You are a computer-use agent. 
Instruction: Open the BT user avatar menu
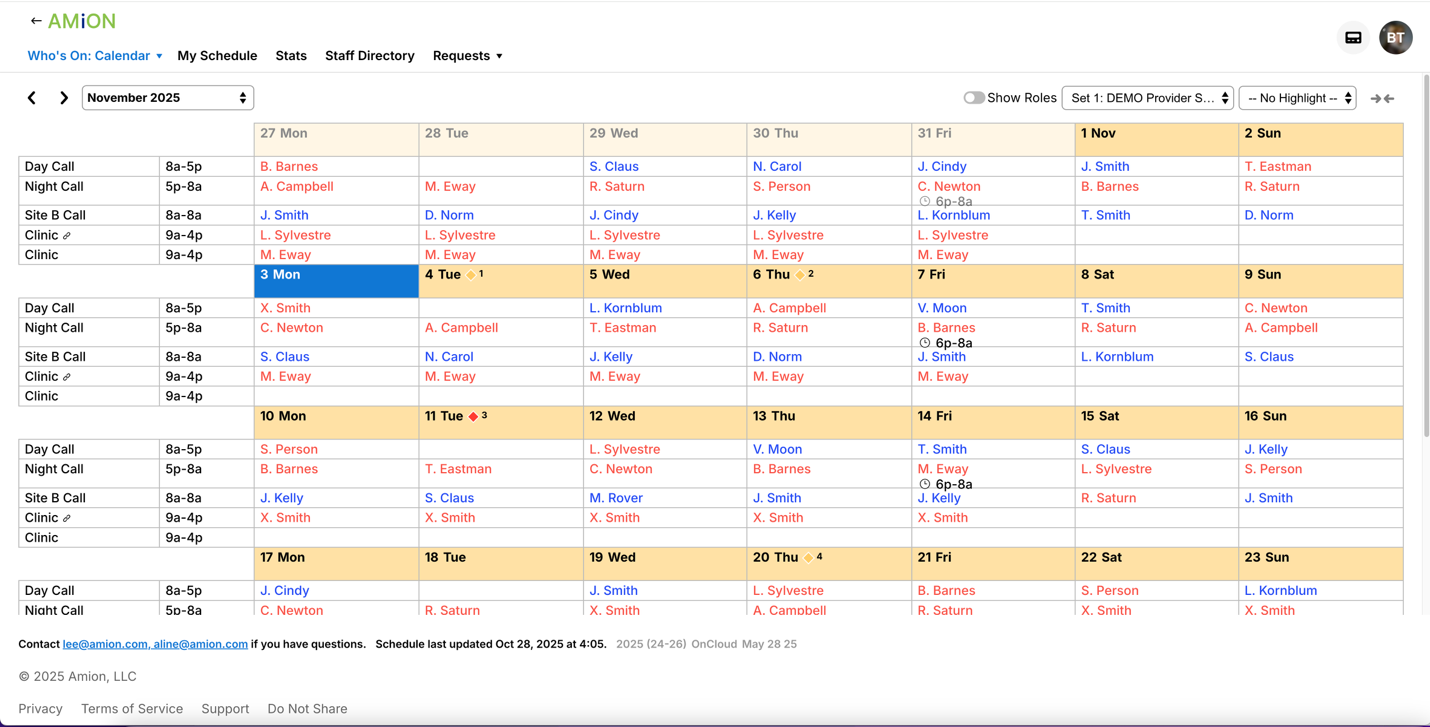(1395, 38)
